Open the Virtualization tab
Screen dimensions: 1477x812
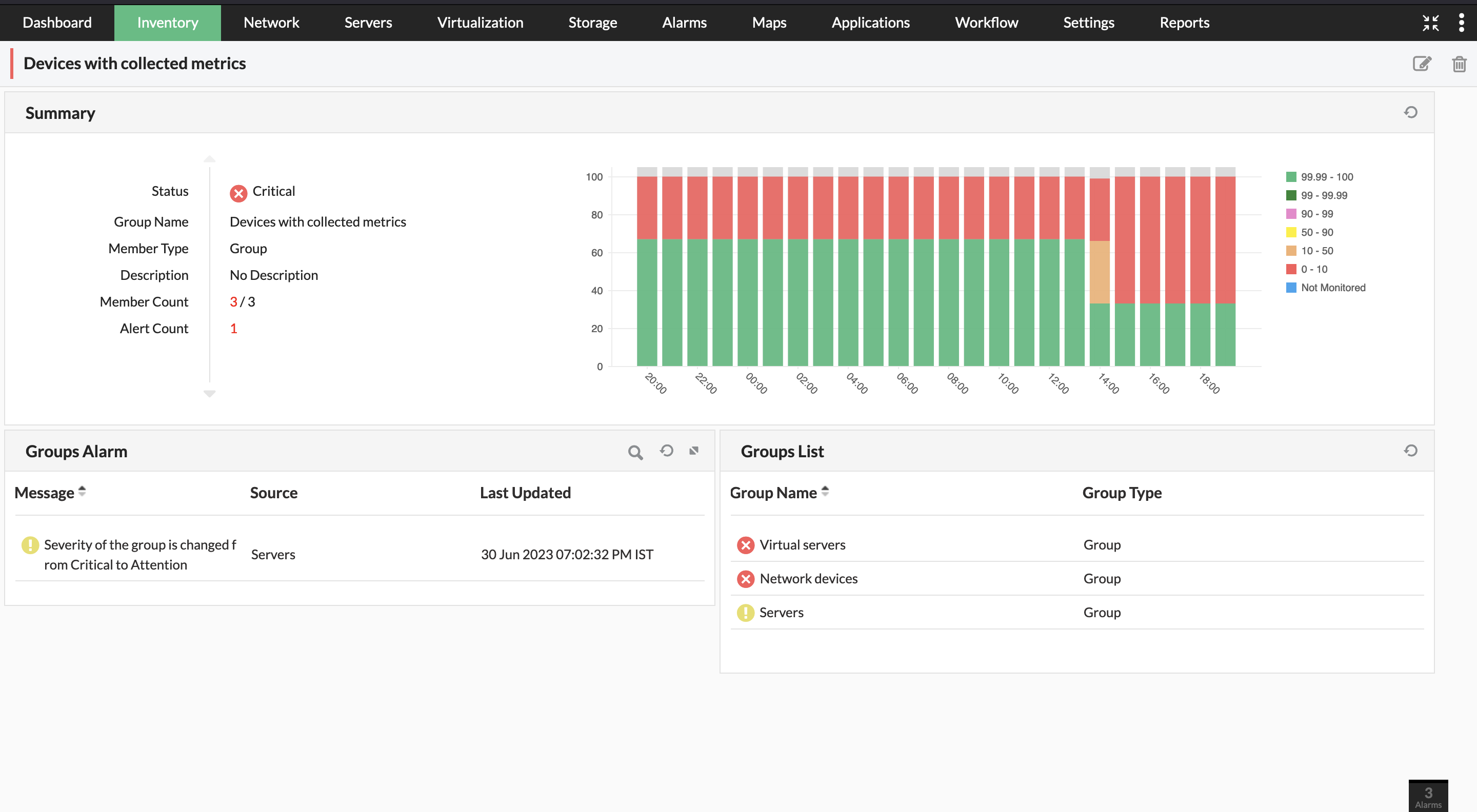click(x=480, y=23)
